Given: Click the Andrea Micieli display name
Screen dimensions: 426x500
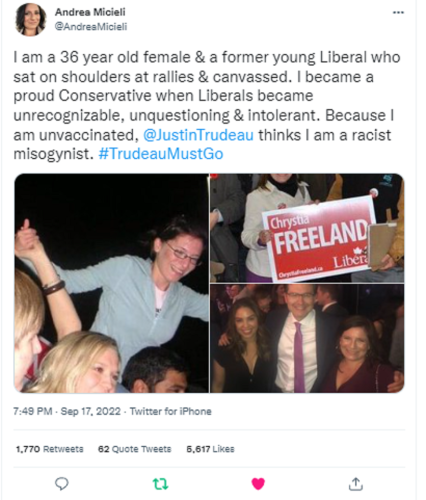Looking at the screenshot, I should [90, 12].
